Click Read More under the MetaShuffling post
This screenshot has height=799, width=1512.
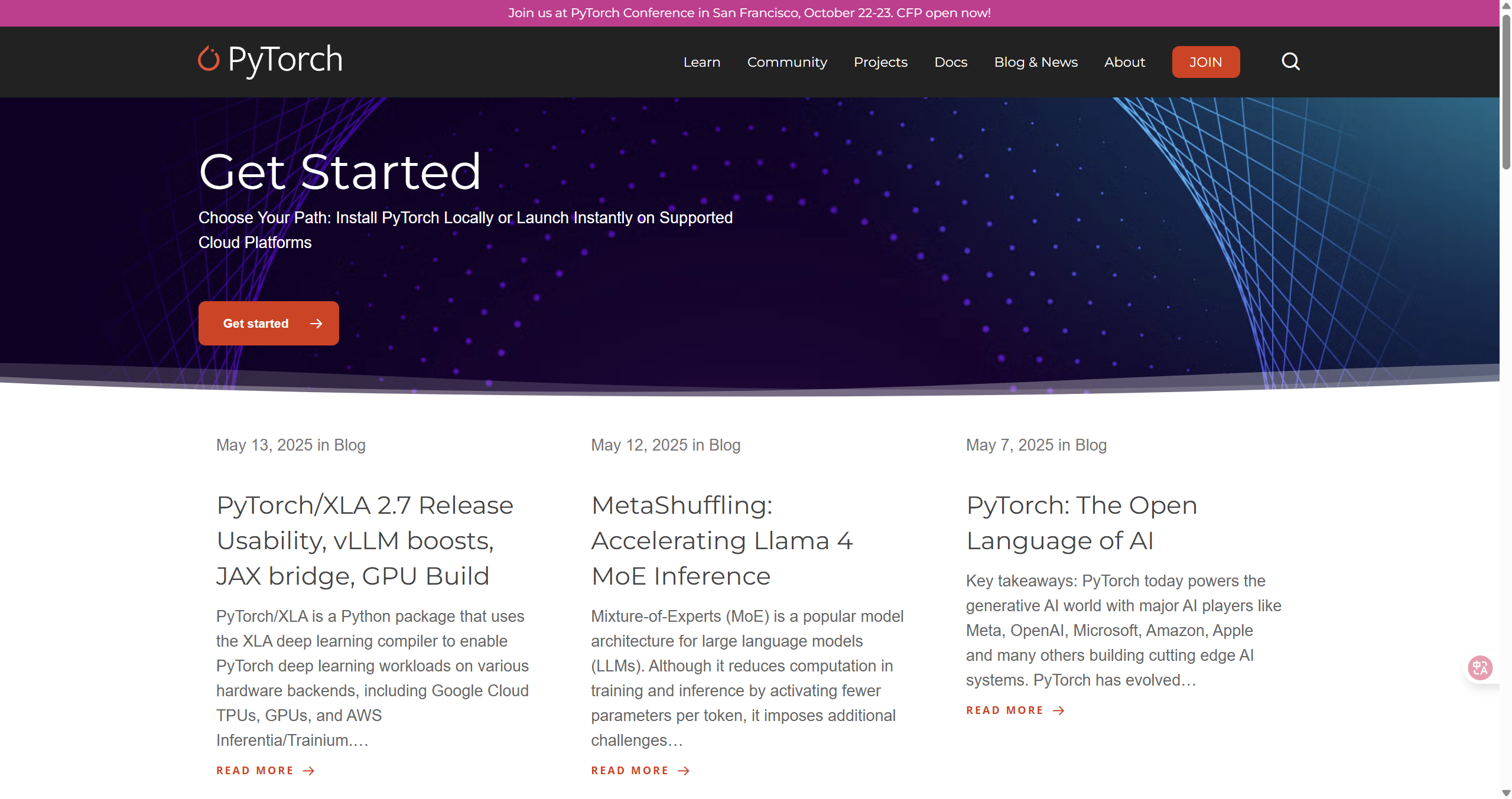click(630, 771)
